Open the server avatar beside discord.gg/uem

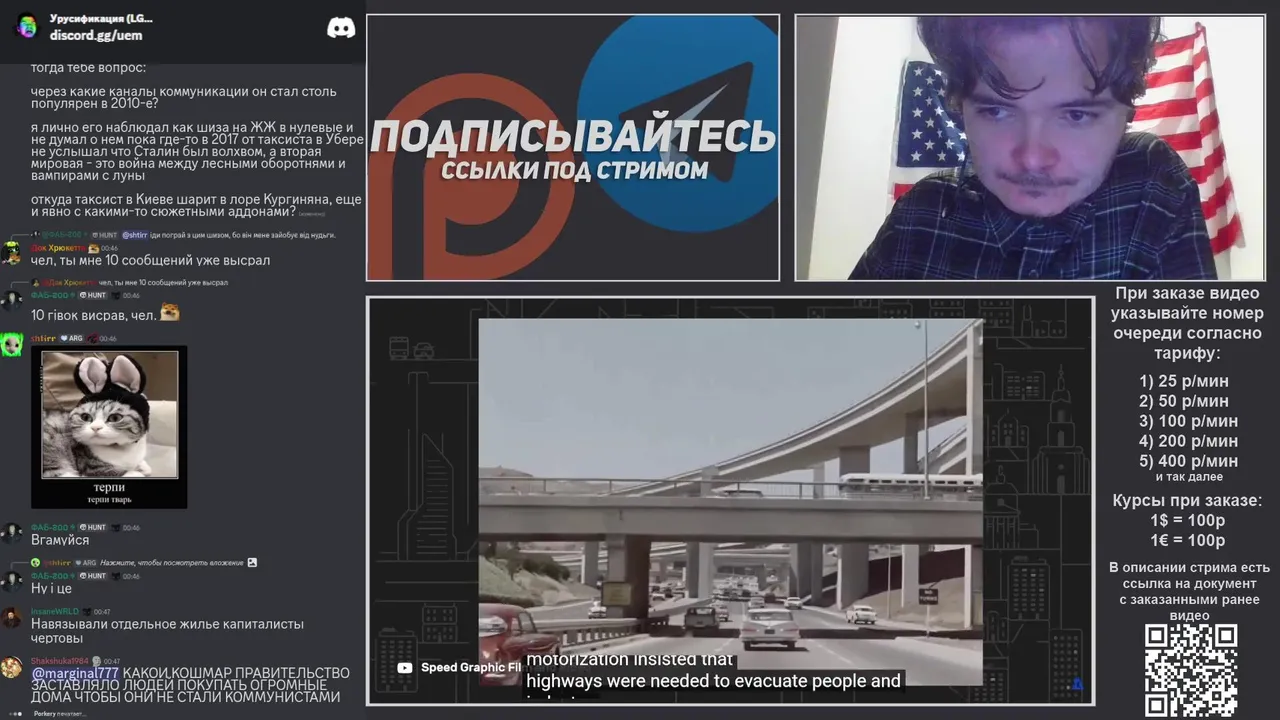(x=28, y=26)
